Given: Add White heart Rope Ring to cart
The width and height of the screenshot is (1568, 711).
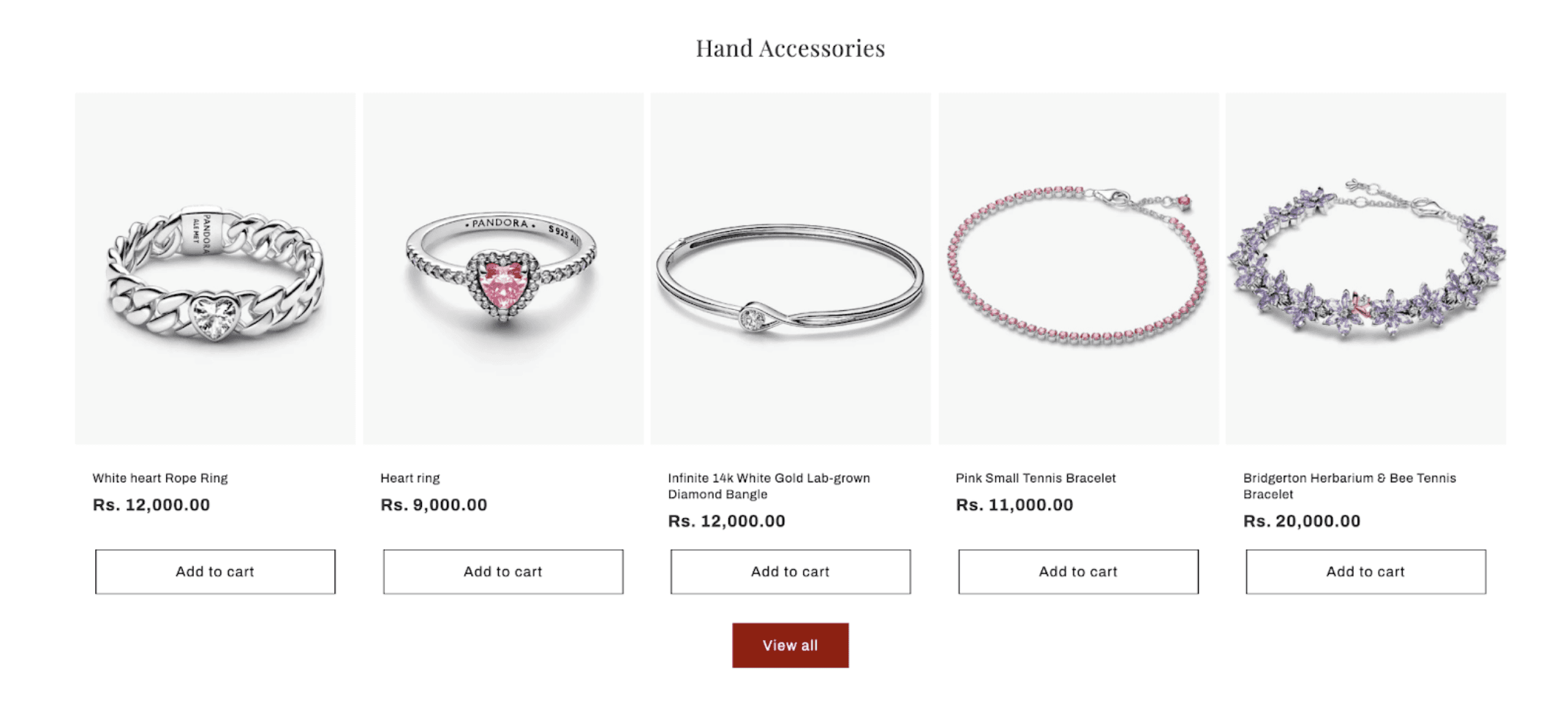Looking at the screenshot, I should pyautogui.click(x=215, y=572).
